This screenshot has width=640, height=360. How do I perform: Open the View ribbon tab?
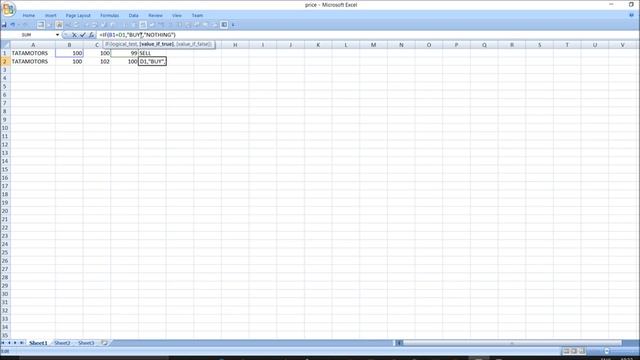click(x=177, y=16)
